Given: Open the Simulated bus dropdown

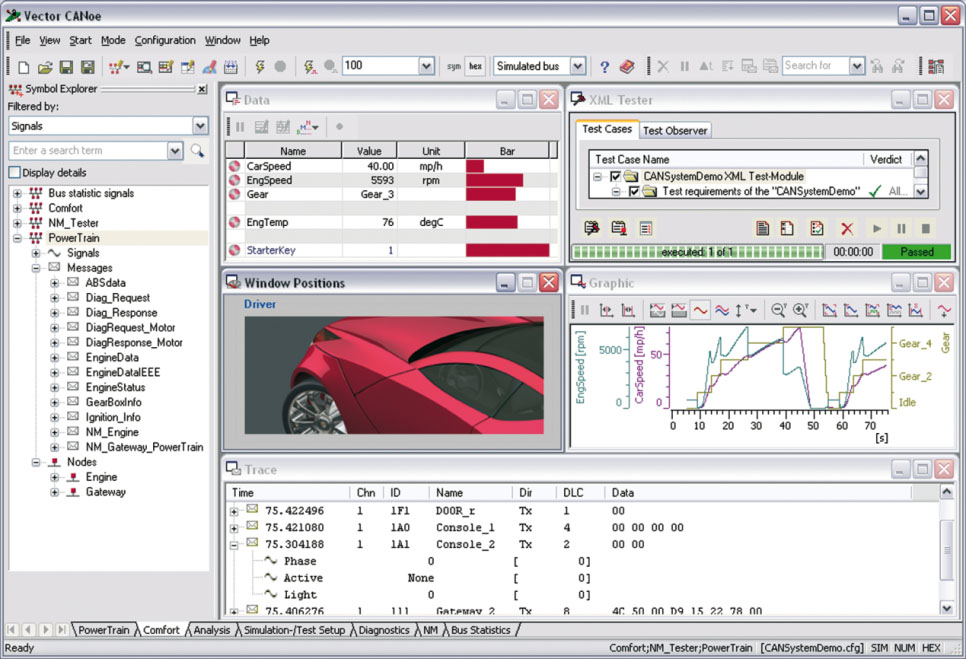Looking at the screenshot, I should pyautogui.click(x=577, y=67).
